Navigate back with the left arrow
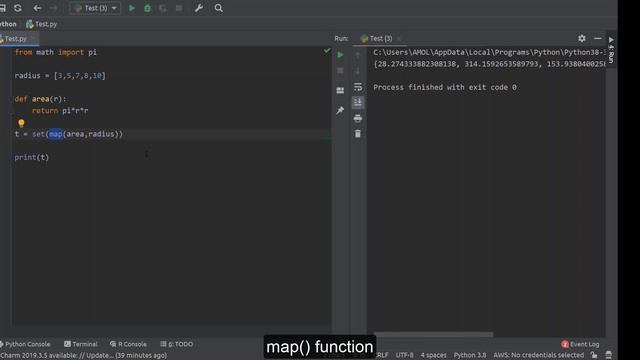Image resolution: width=640 pixels, height=360 pixels. (38, 8)
